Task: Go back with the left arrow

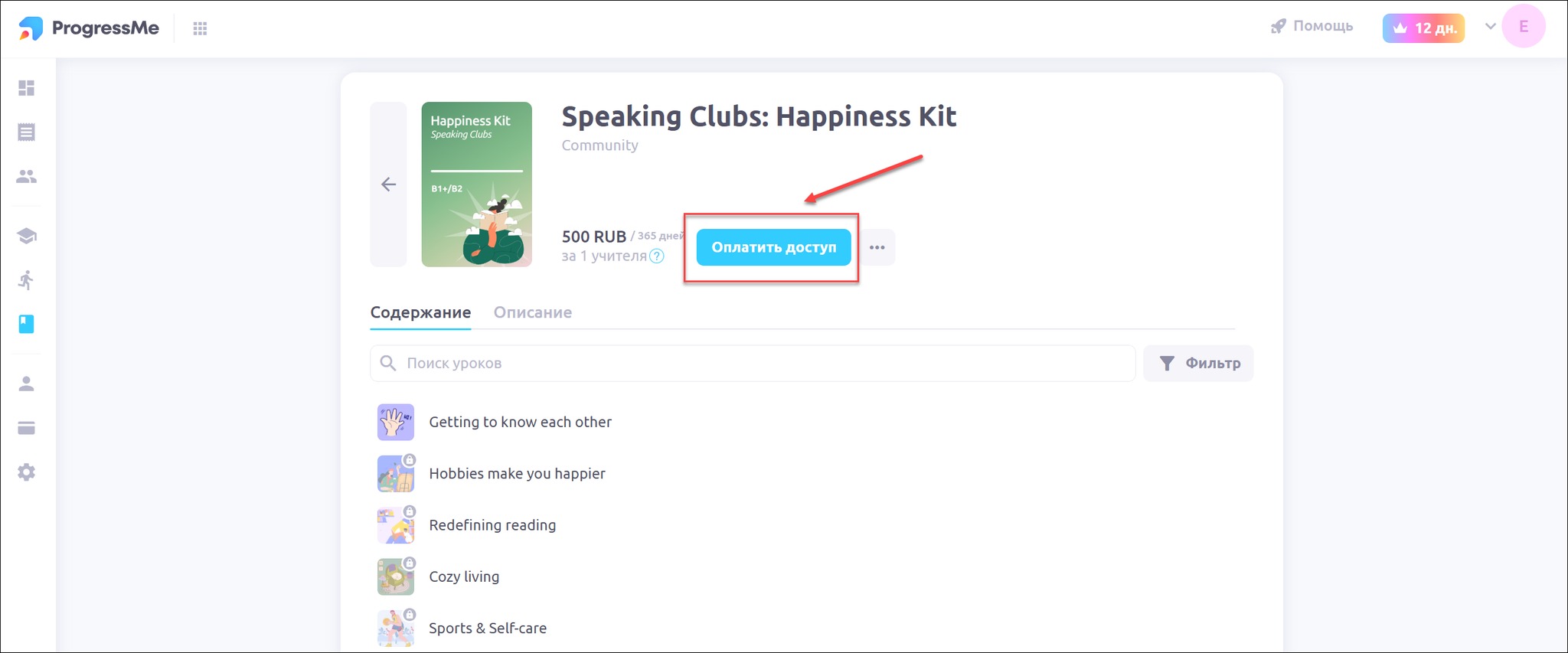Action: coord(389,184)
